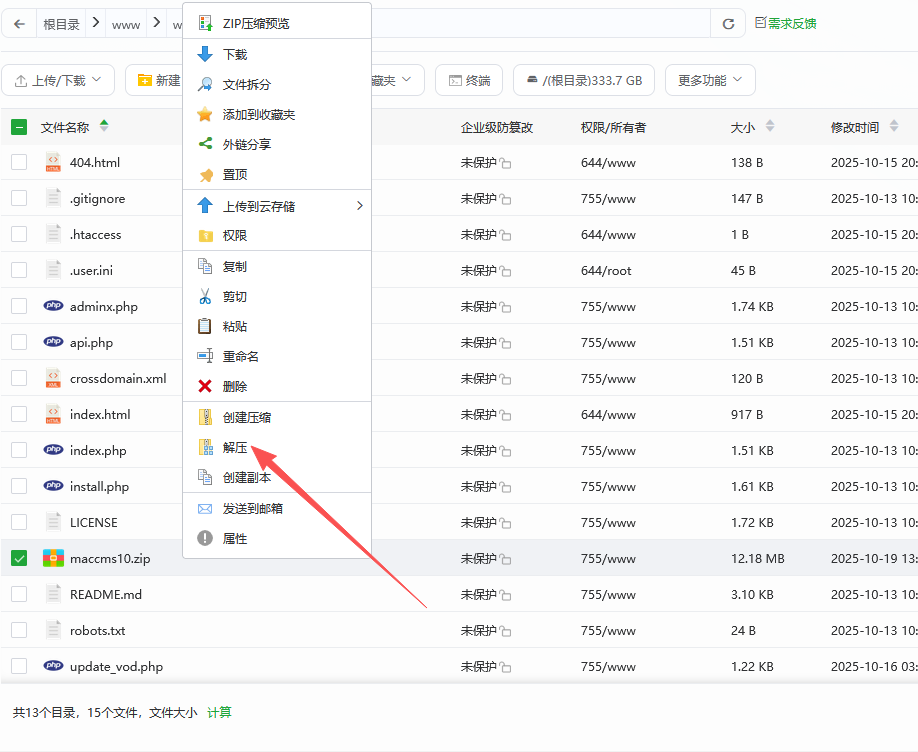Expand the 上传到云存储 submenu
The image size is (918, 752).
277,206
